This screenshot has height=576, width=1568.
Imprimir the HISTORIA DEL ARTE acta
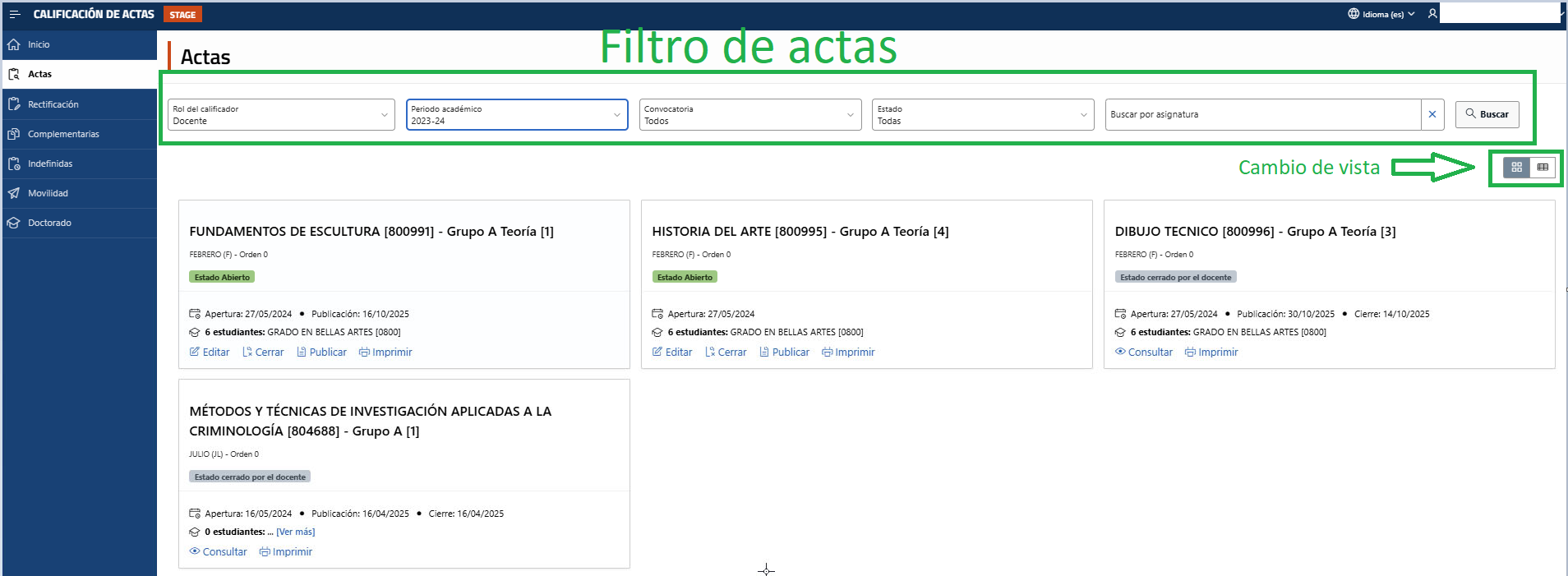tap(848, 352)
